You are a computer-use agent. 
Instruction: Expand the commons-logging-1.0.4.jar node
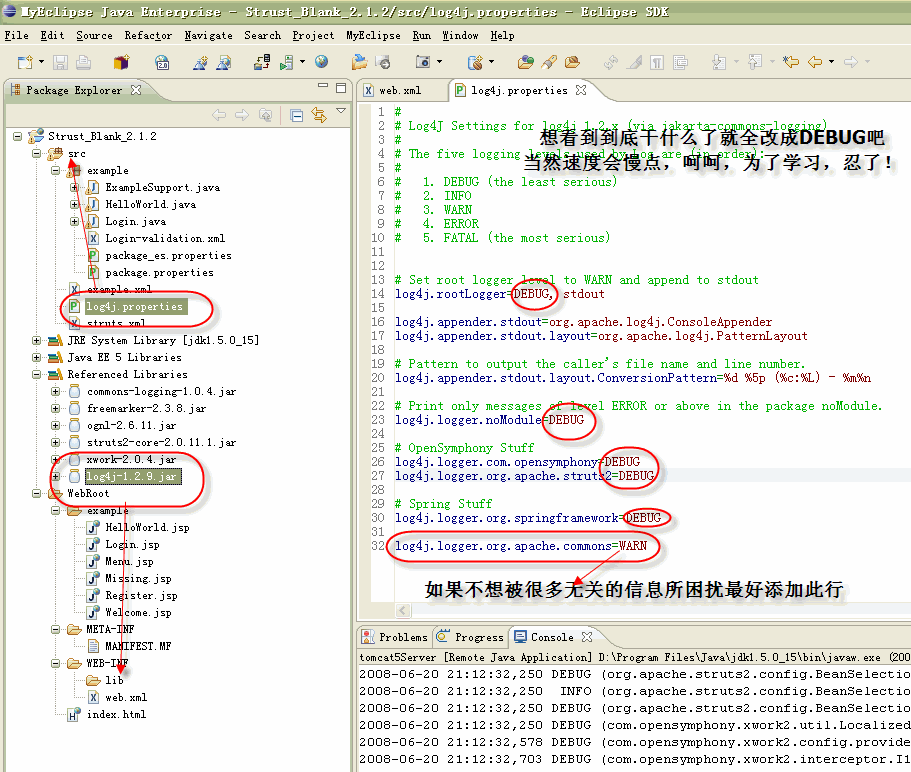55,392
